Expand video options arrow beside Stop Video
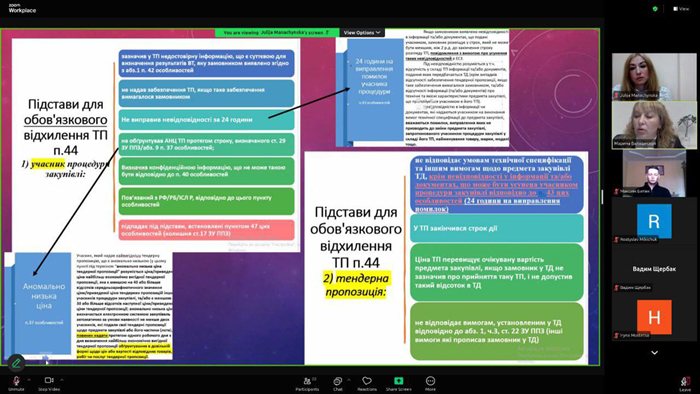The height and width of the screenshot is (394, 700). pos(62,380)
